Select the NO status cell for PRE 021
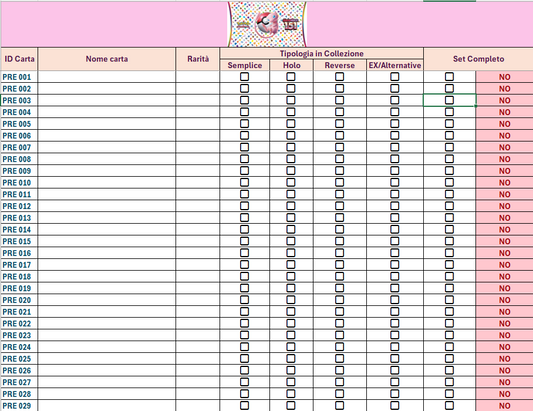This screenshot has width=533, height=411. pyautogui.click(x=504, y=312)
